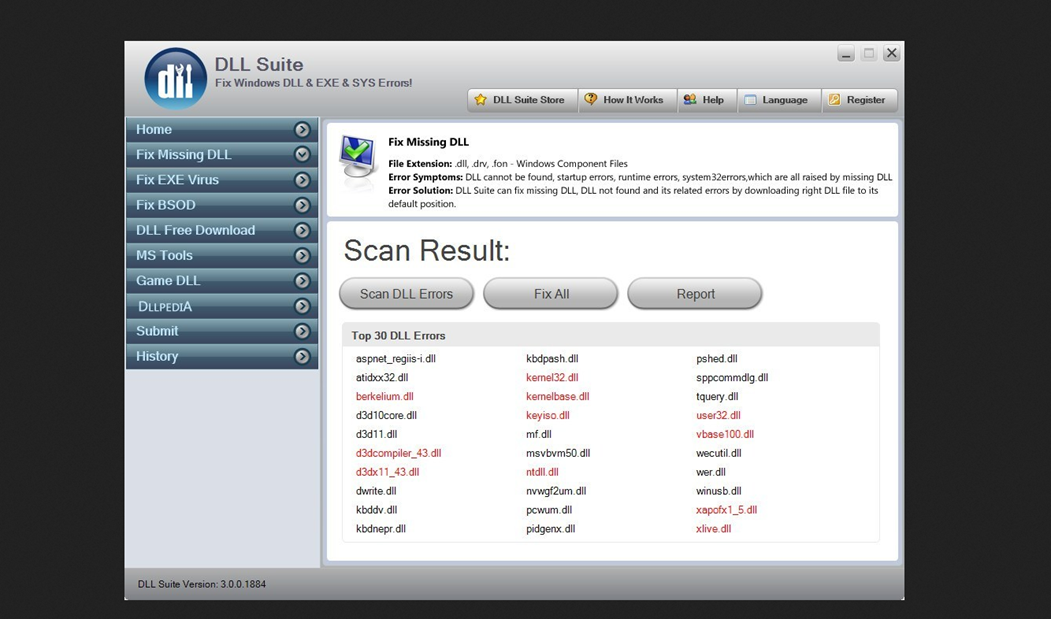Viewport: 1051px width, 619px height.
Task: Open How It Works page
Action: tap(627, 100)
